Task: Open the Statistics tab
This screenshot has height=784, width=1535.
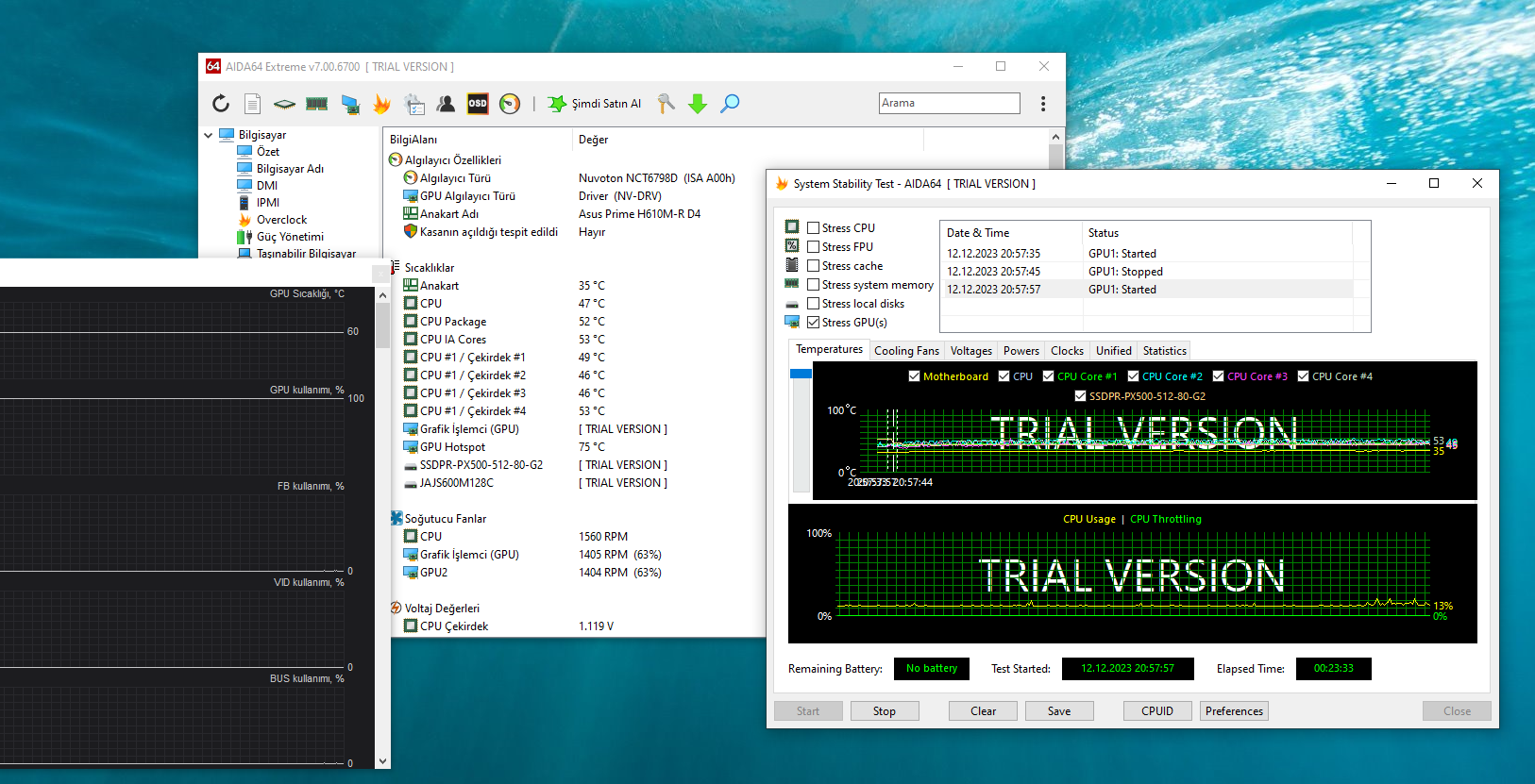Action: [1164, 351]
